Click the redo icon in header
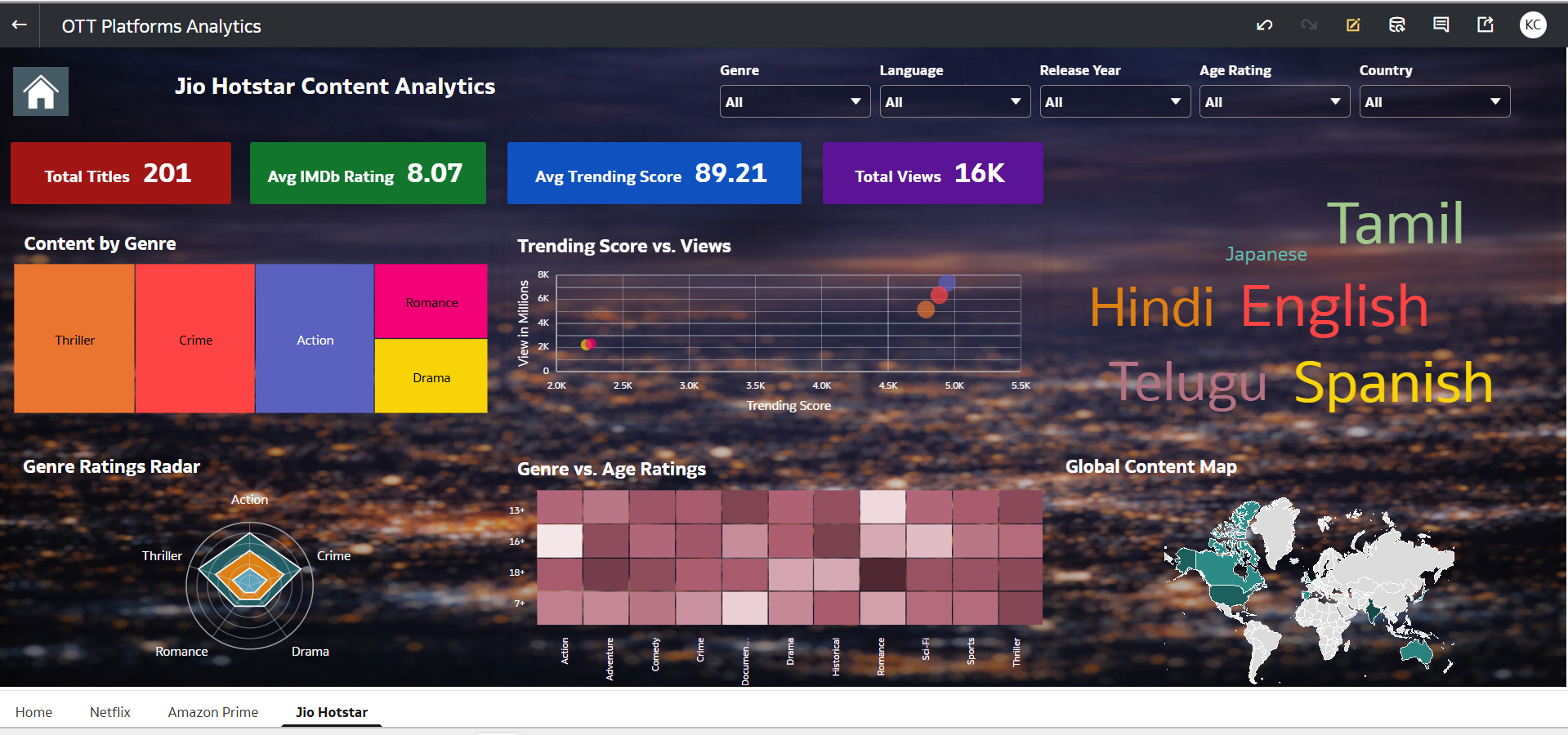Viewport: 1568px width, 735px height. (x=1309, y=25)
